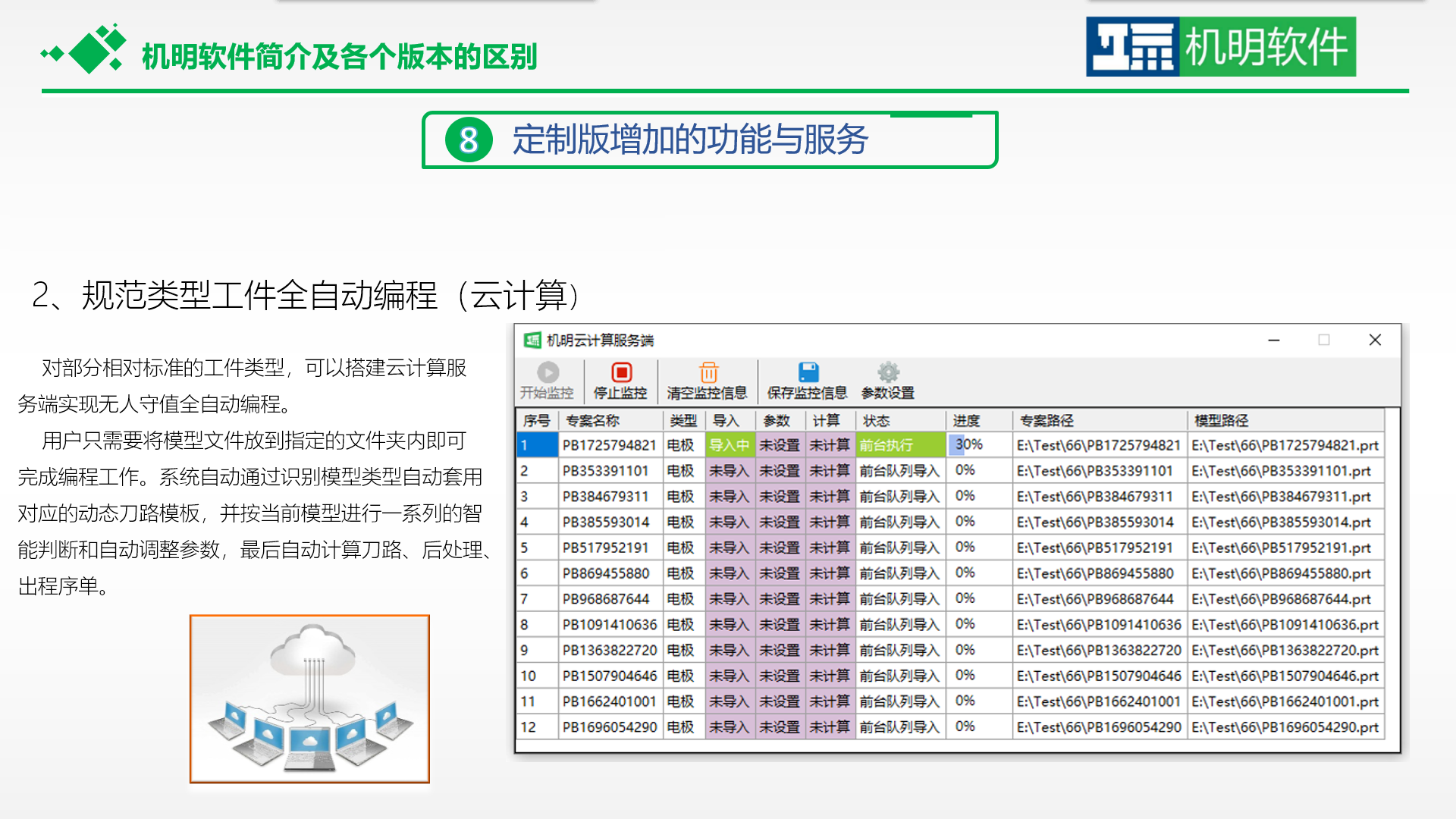This screenshot has width=1456, height=819.
Task: Select project PB1662401001 name cell
Action: point(610,701)
